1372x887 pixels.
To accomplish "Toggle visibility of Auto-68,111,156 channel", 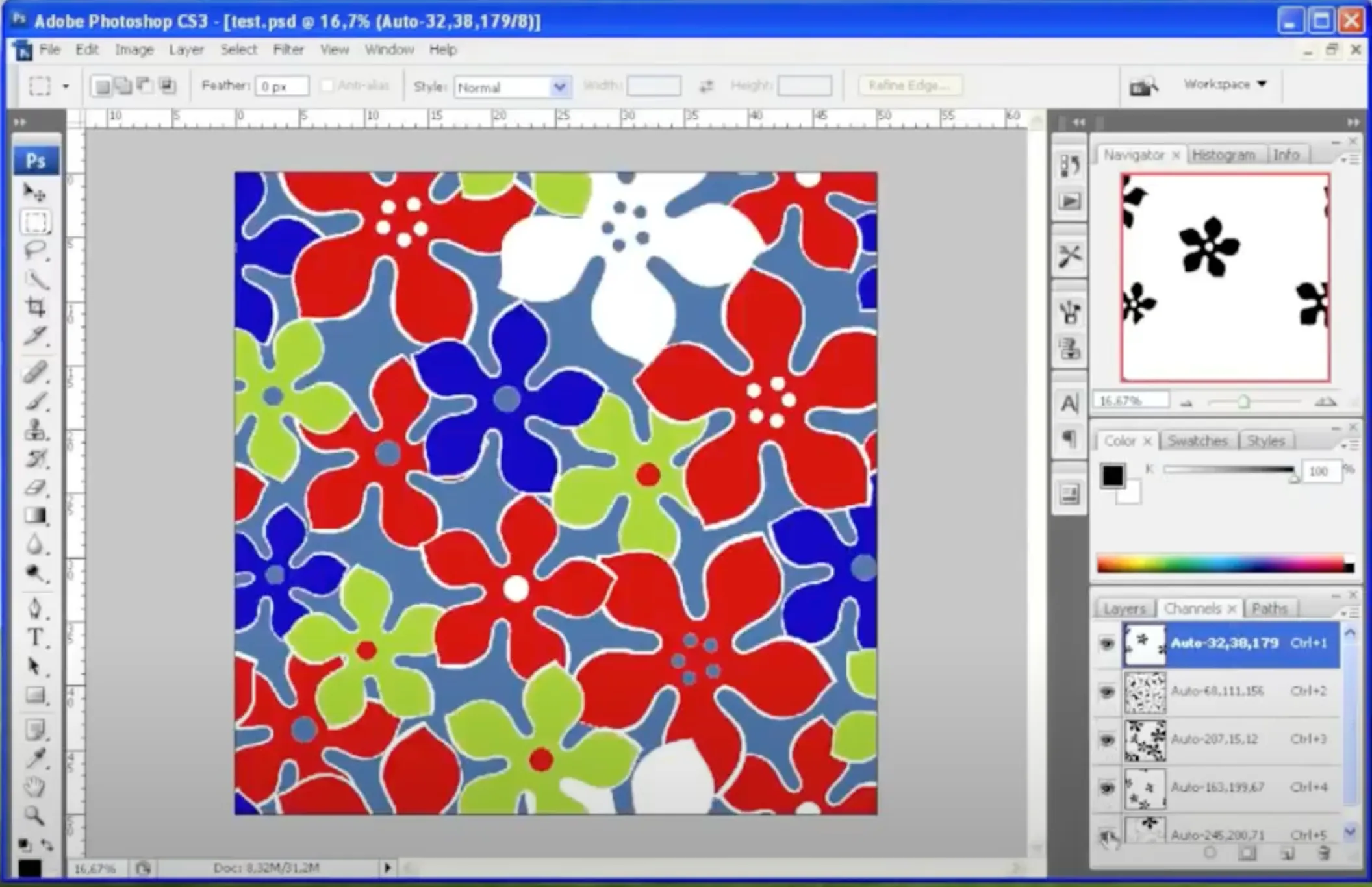I will (1107, 692).
